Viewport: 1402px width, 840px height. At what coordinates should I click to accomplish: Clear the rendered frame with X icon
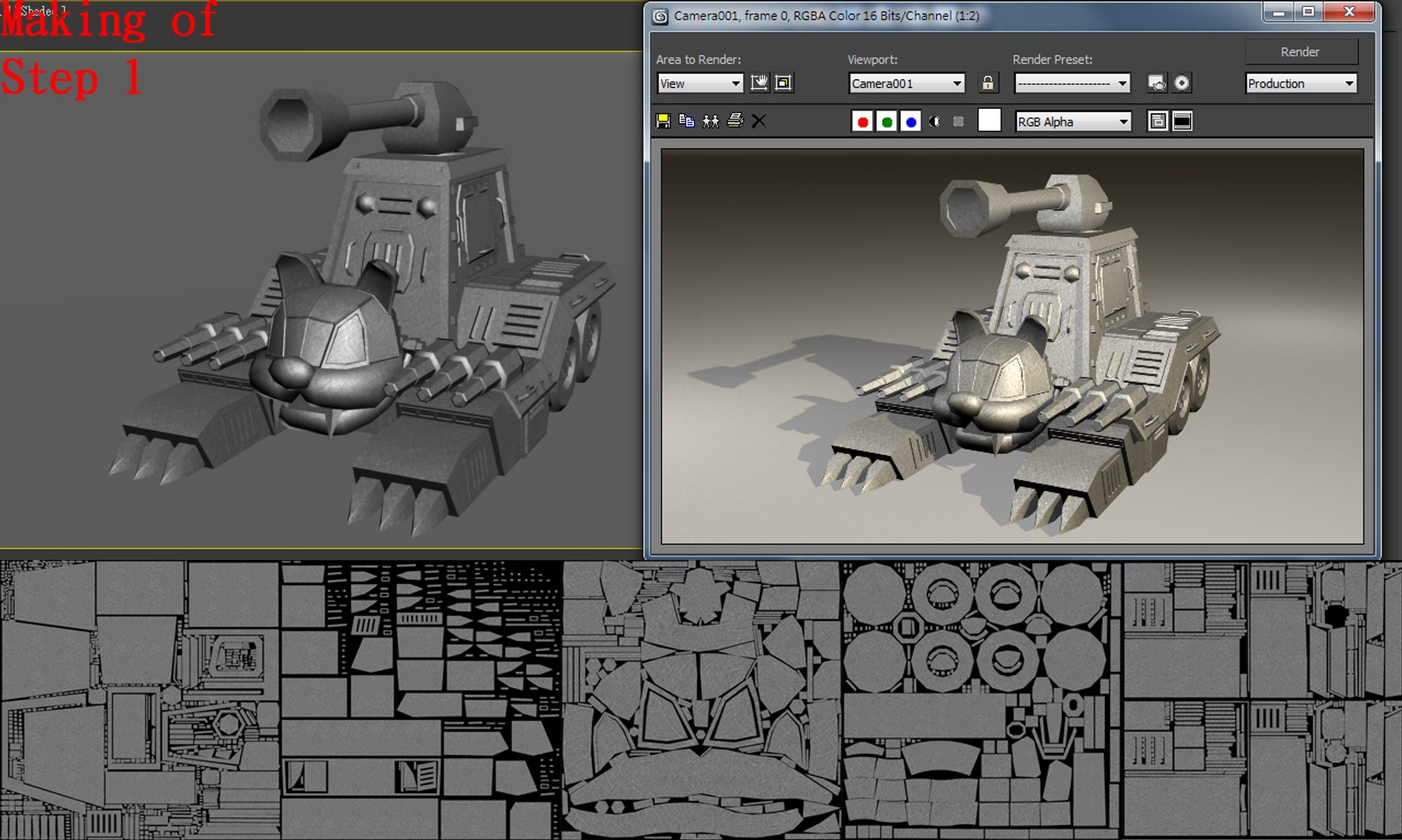(759, 121)
